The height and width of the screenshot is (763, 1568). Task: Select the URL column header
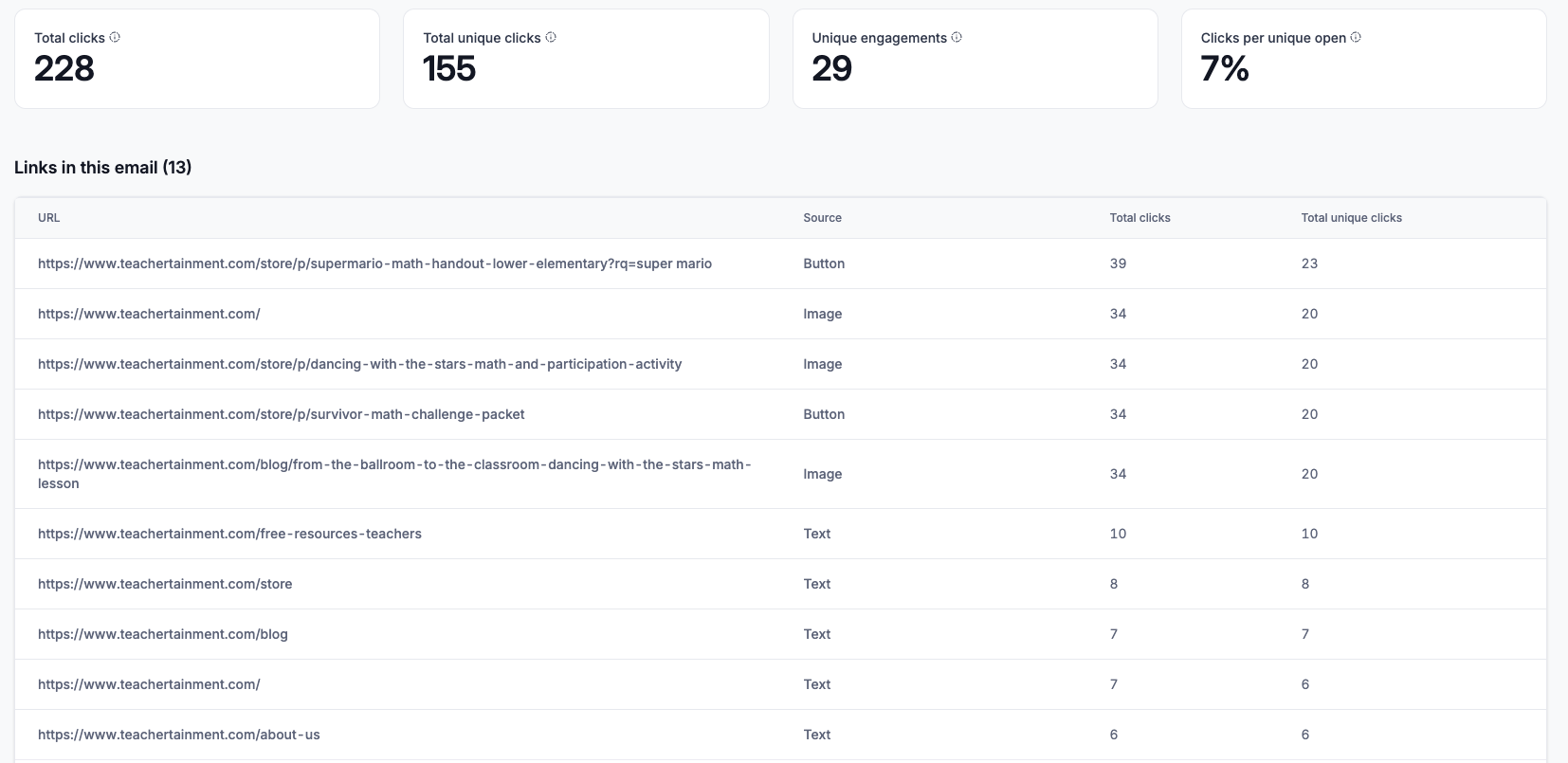(48, 218)
